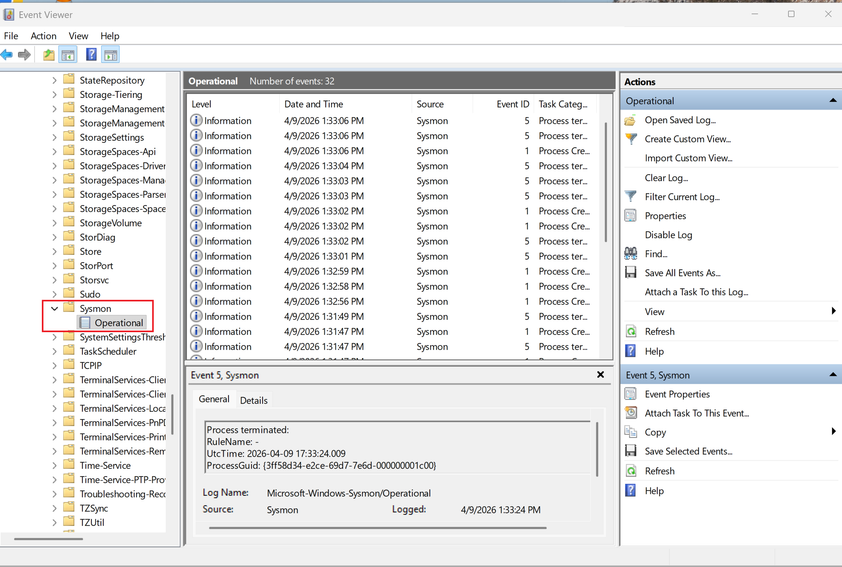Click the Refresh icon under Operational actions

tap(631, 331)
